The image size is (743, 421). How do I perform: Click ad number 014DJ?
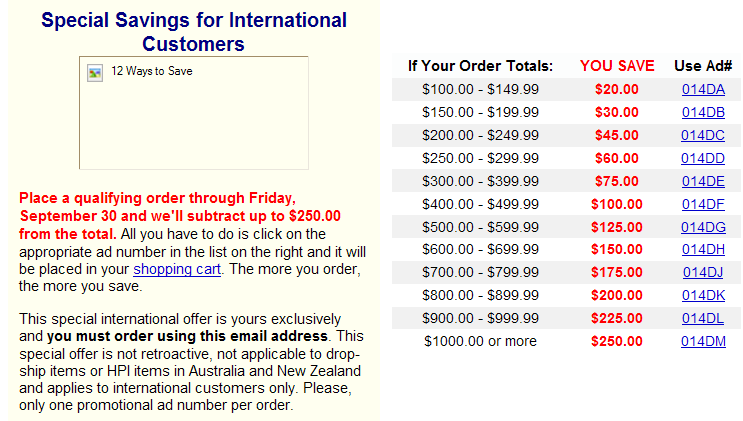point(703,272)
